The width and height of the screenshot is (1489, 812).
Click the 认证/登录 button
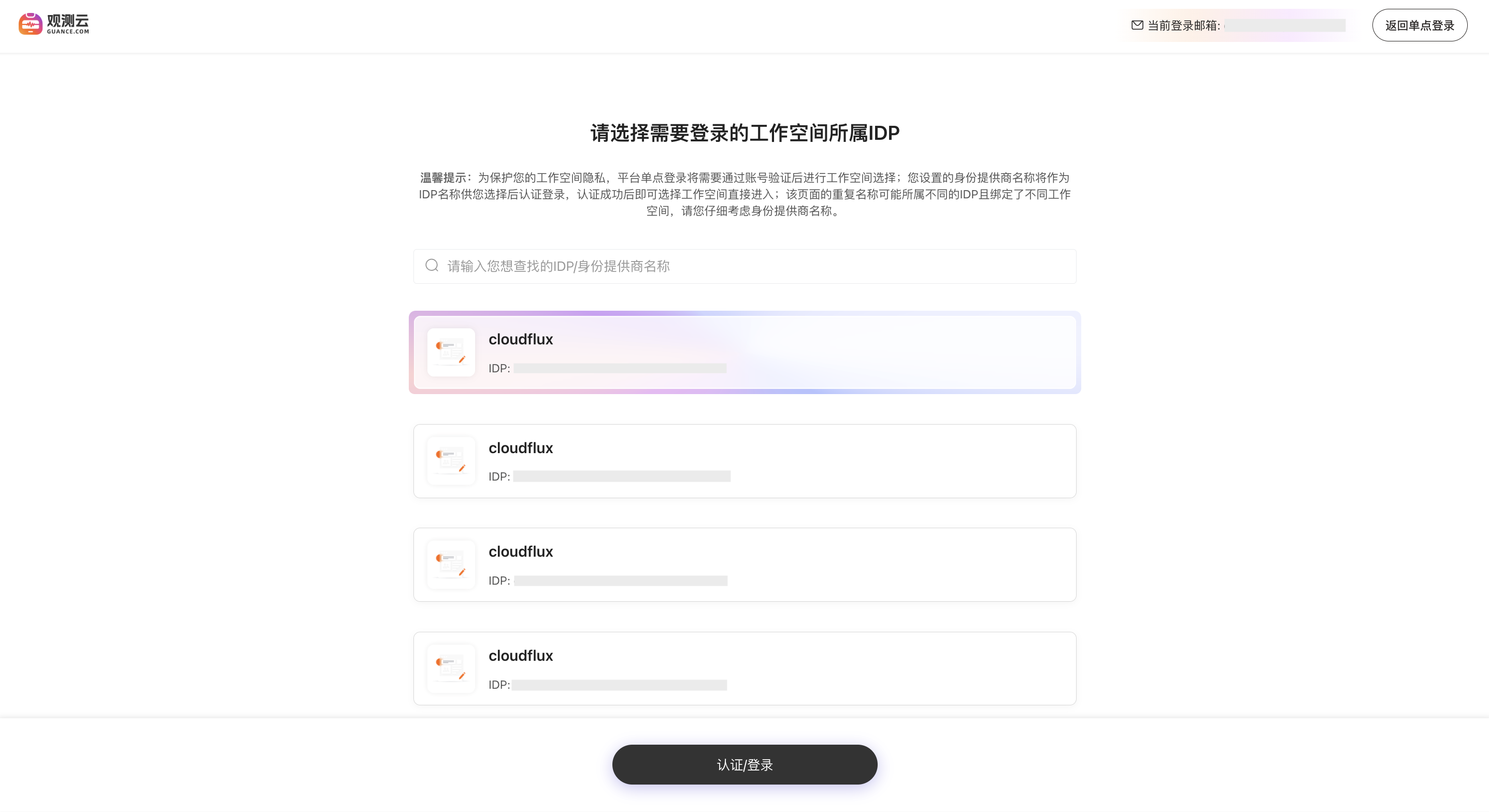pyautogui.click(x=744, y=764)
